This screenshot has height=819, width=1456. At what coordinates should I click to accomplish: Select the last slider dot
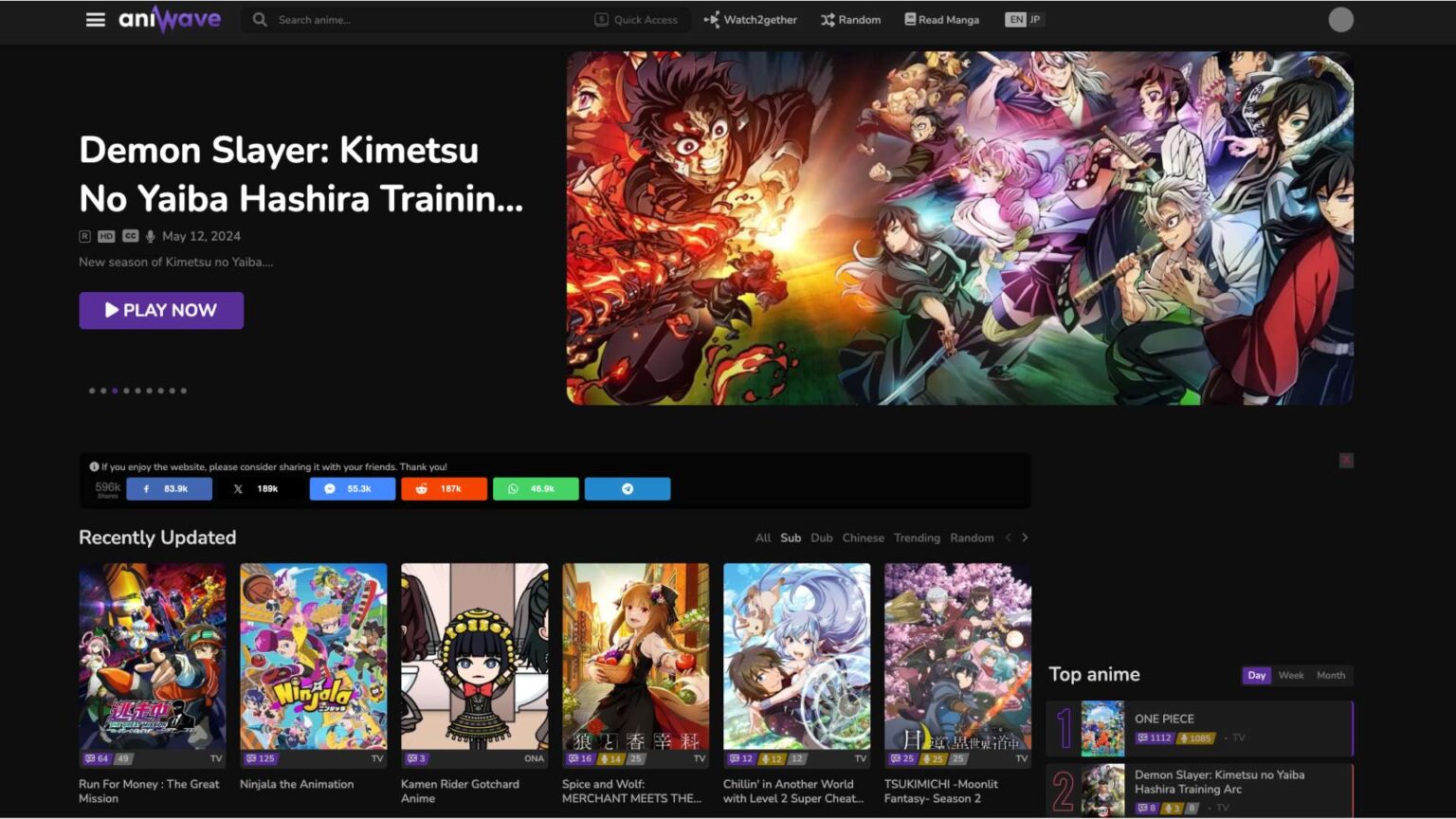click(x=183, y=391)
